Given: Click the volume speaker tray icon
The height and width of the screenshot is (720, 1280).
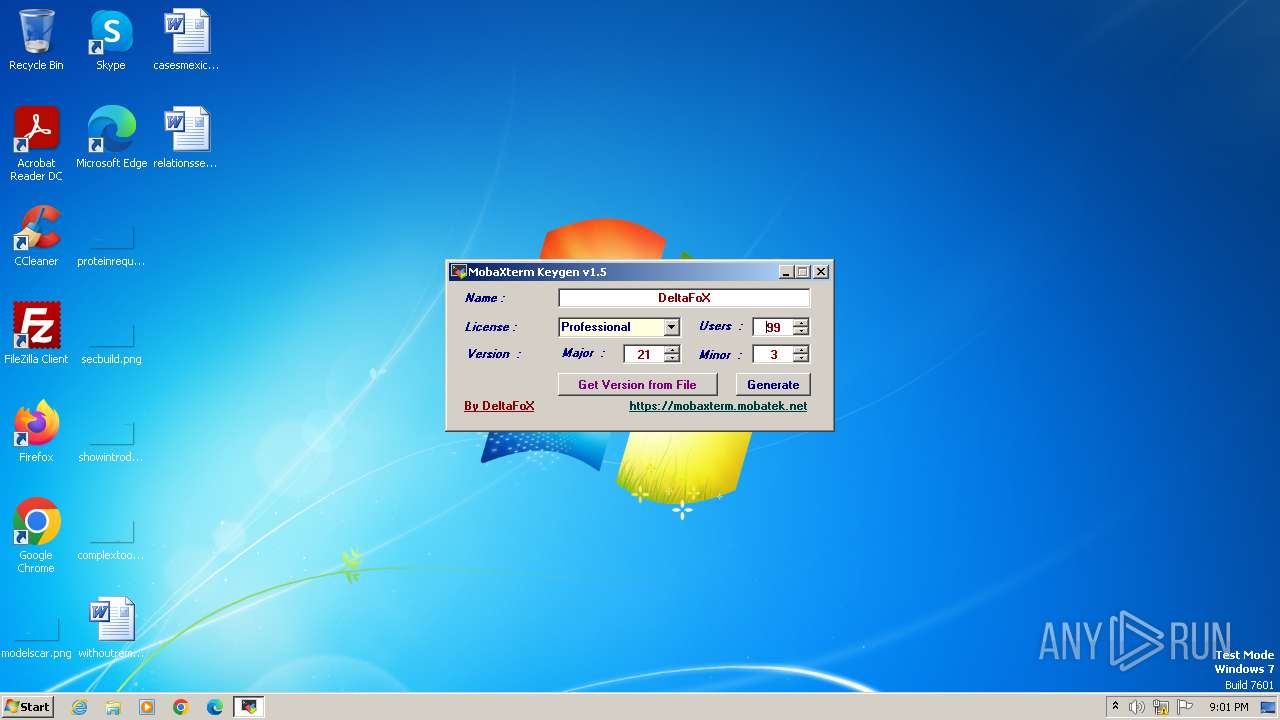Looking at the screenshot, I should [x=1137, y=707].
